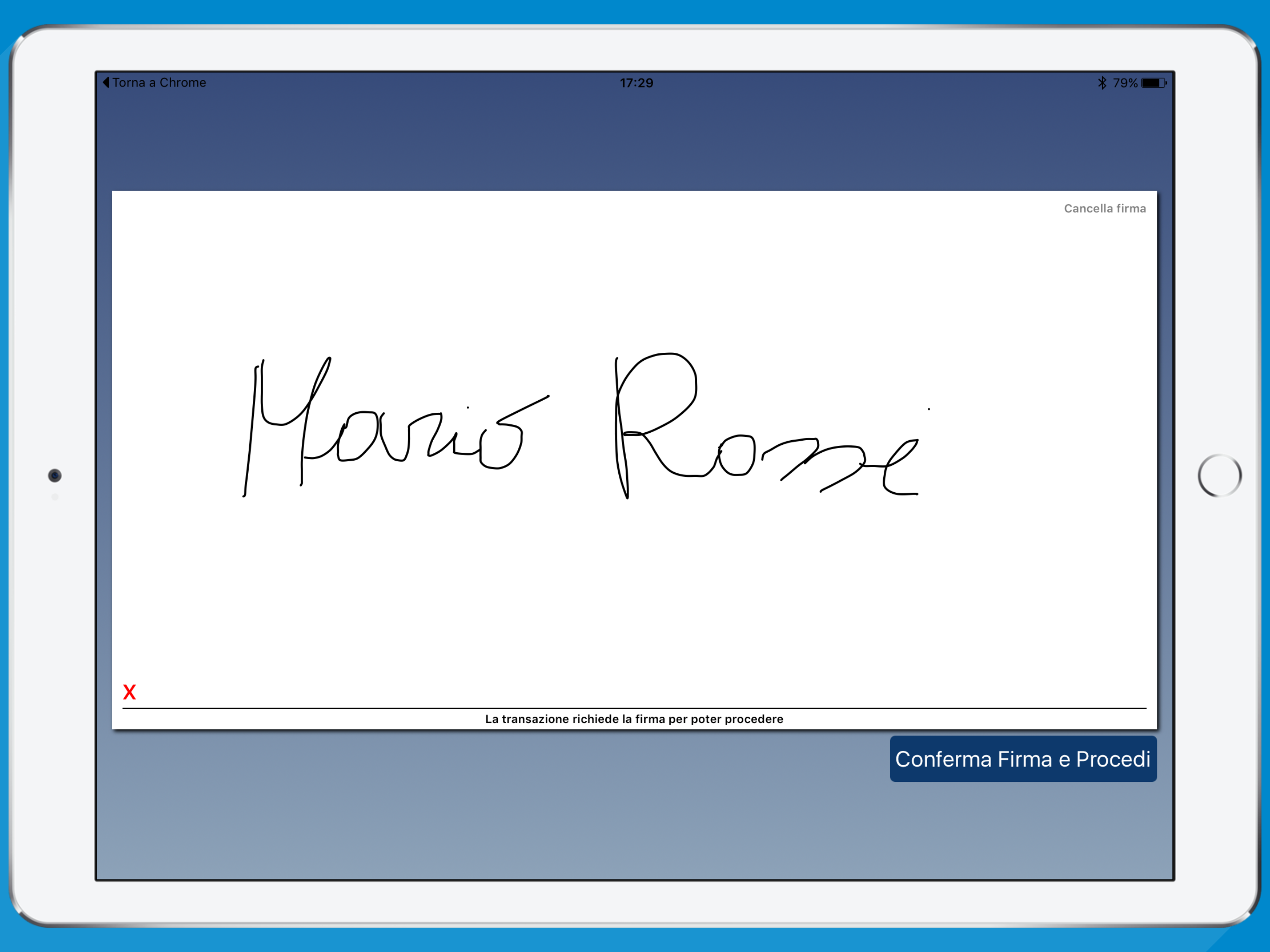Click the 17:29 clock in the status bar
1270x952 pixels.
pos(635,83)
